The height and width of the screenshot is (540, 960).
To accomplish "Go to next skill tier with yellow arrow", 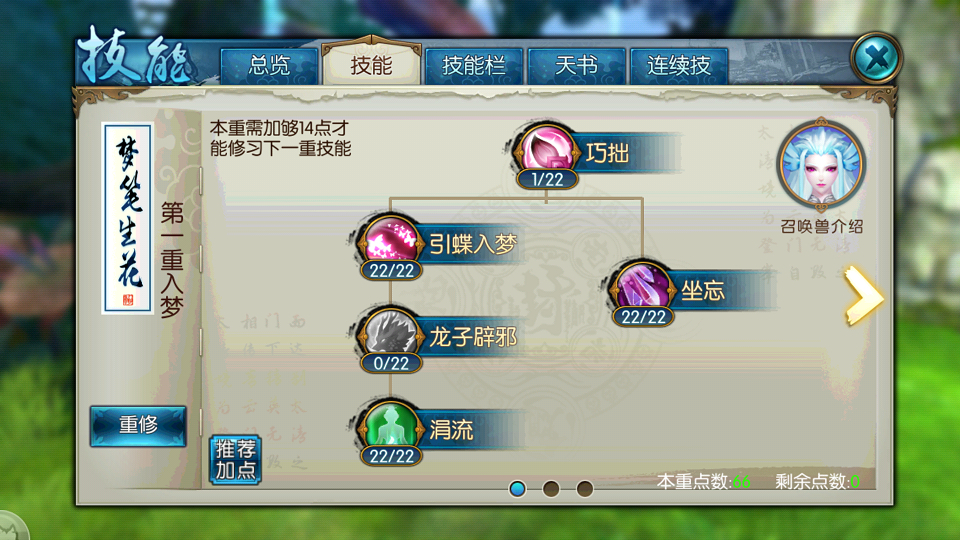I will (x=863, y=296).
